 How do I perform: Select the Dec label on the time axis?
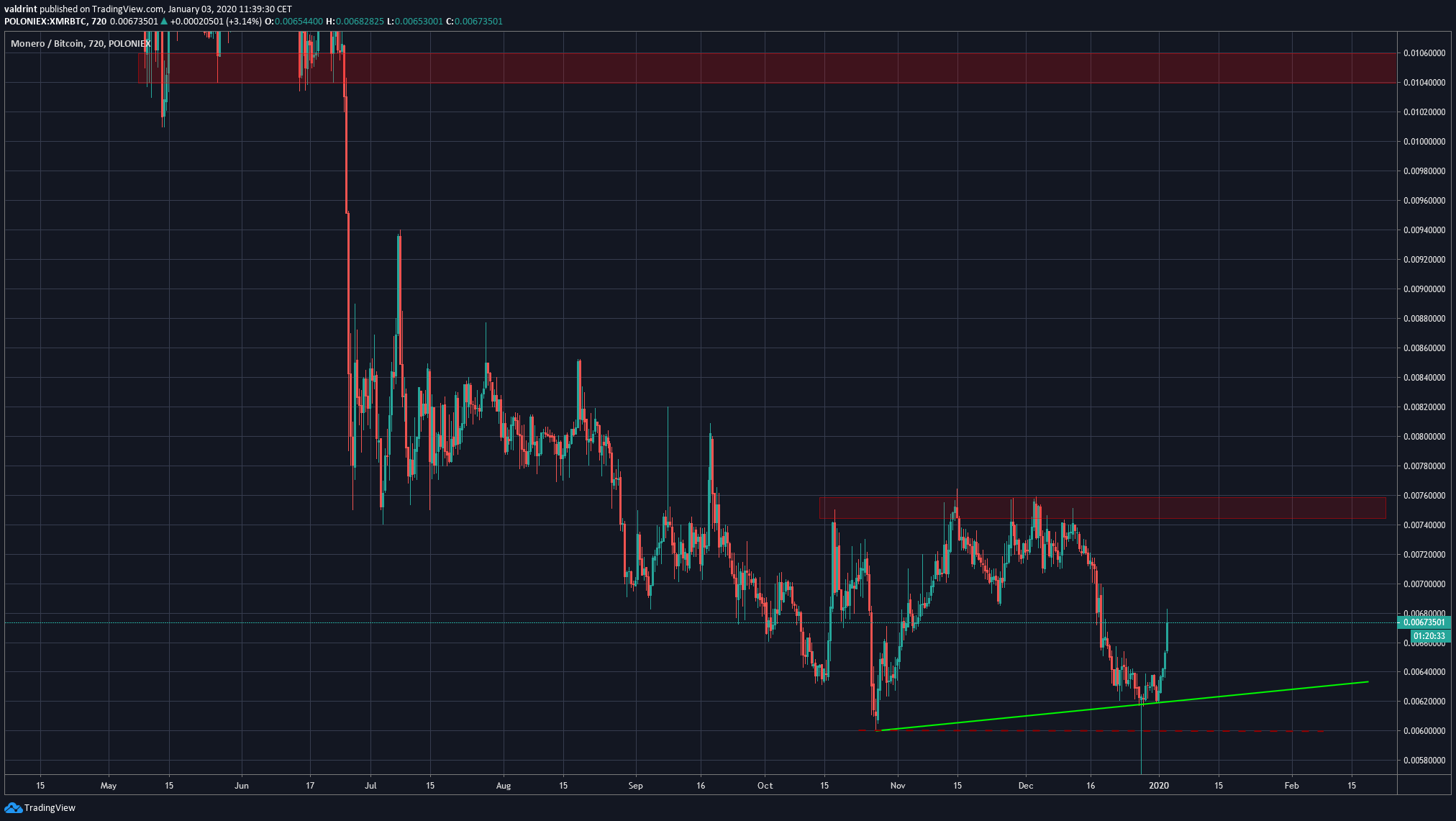click(1027, 786)
